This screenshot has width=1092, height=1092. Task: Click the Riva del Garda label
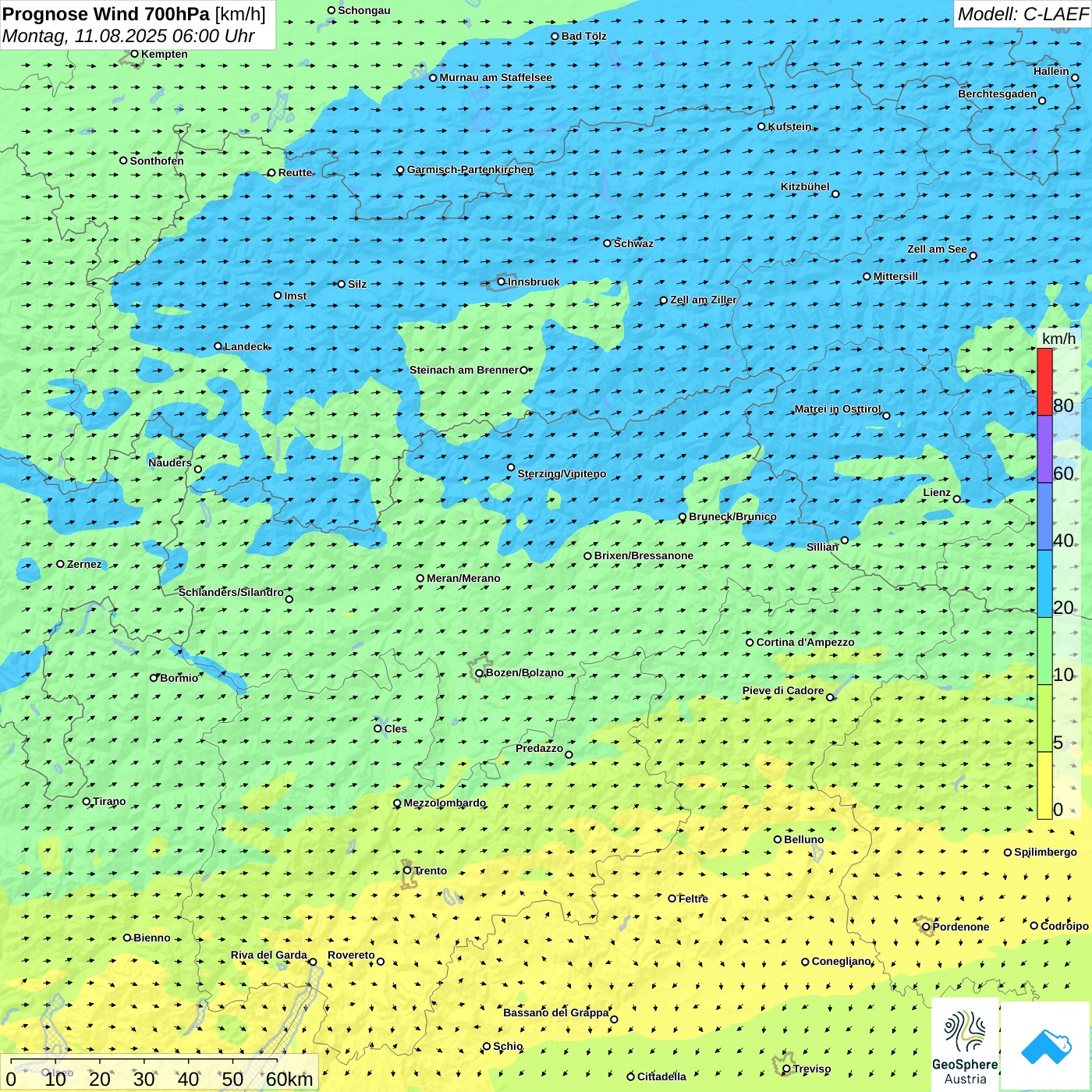[x=268, y=955]
